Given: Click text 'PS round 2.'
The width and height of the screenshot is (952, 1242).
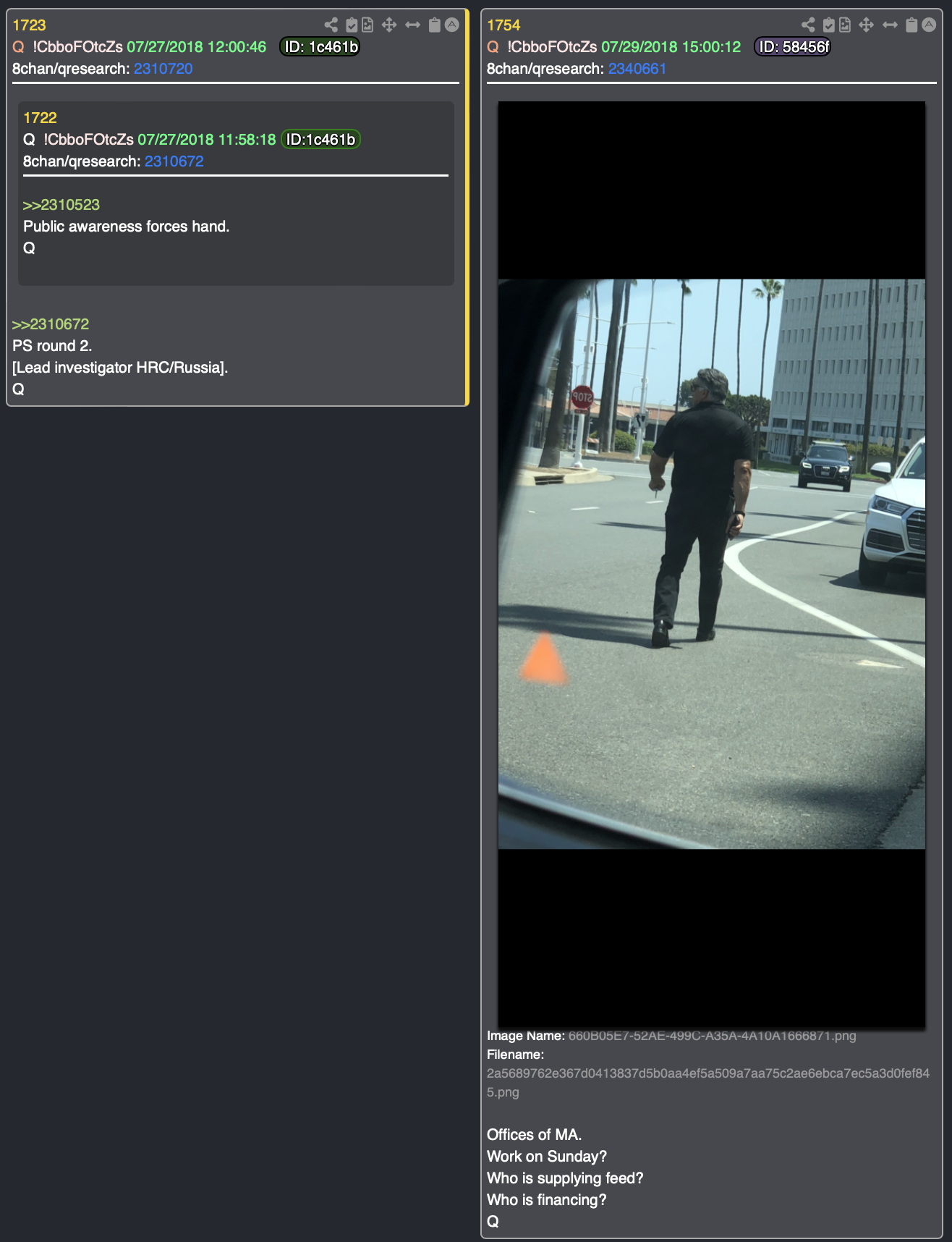Looking at the screenshot, I should tap(52, 346).
